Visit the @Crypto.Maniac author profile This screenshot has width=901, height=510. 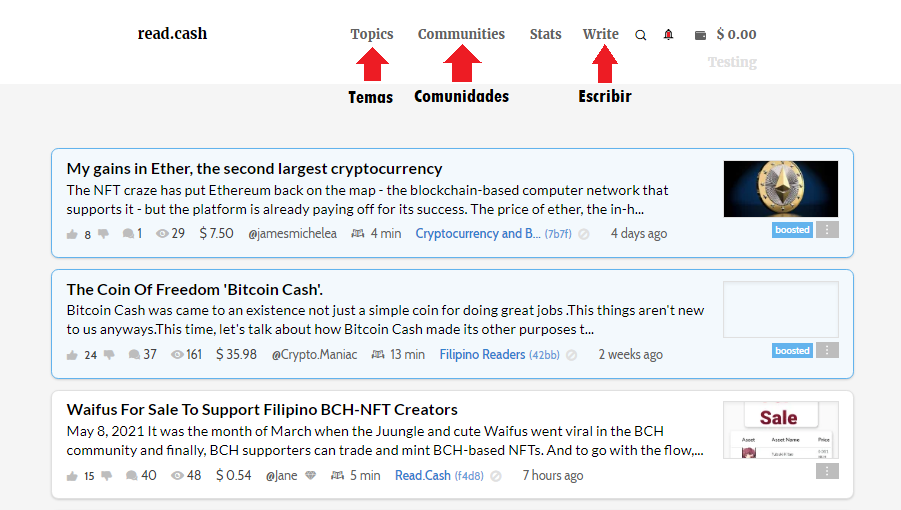click(x=314, y=355)
